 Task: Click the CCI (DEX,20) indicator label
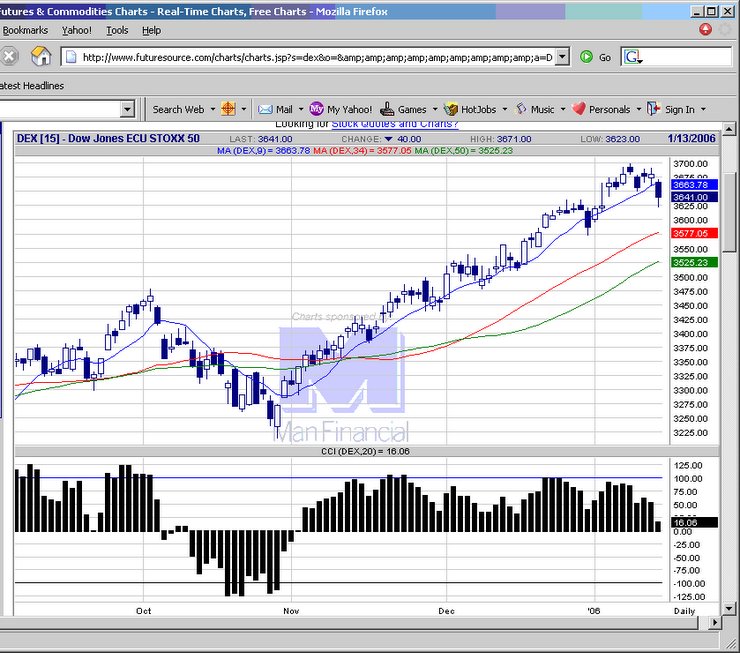(365, 452)
